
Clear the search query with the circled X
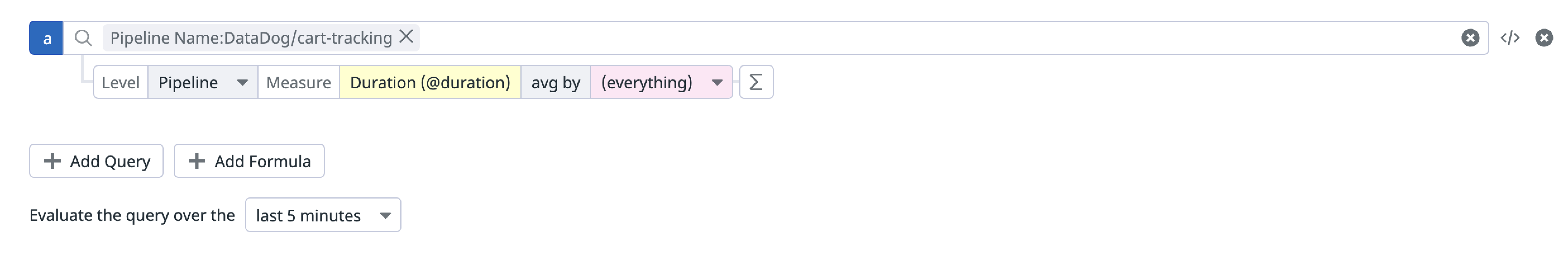[1470, 38]
